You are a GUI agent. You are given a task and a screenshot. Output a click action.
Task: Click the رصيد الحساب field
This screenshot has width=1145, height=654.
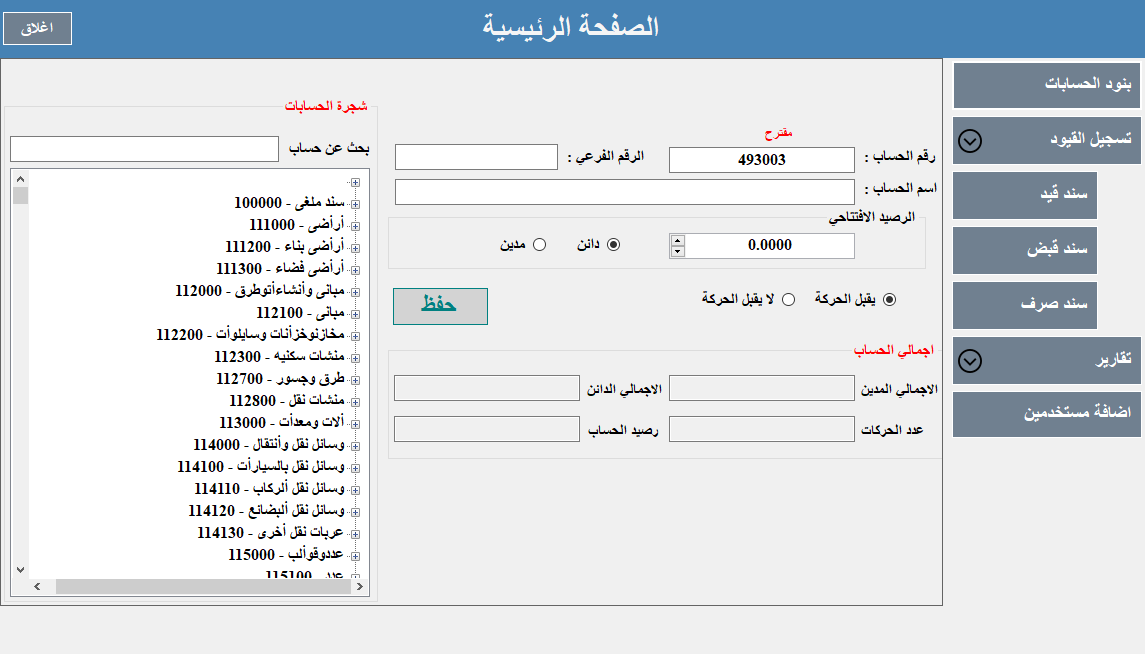[487, 429]
